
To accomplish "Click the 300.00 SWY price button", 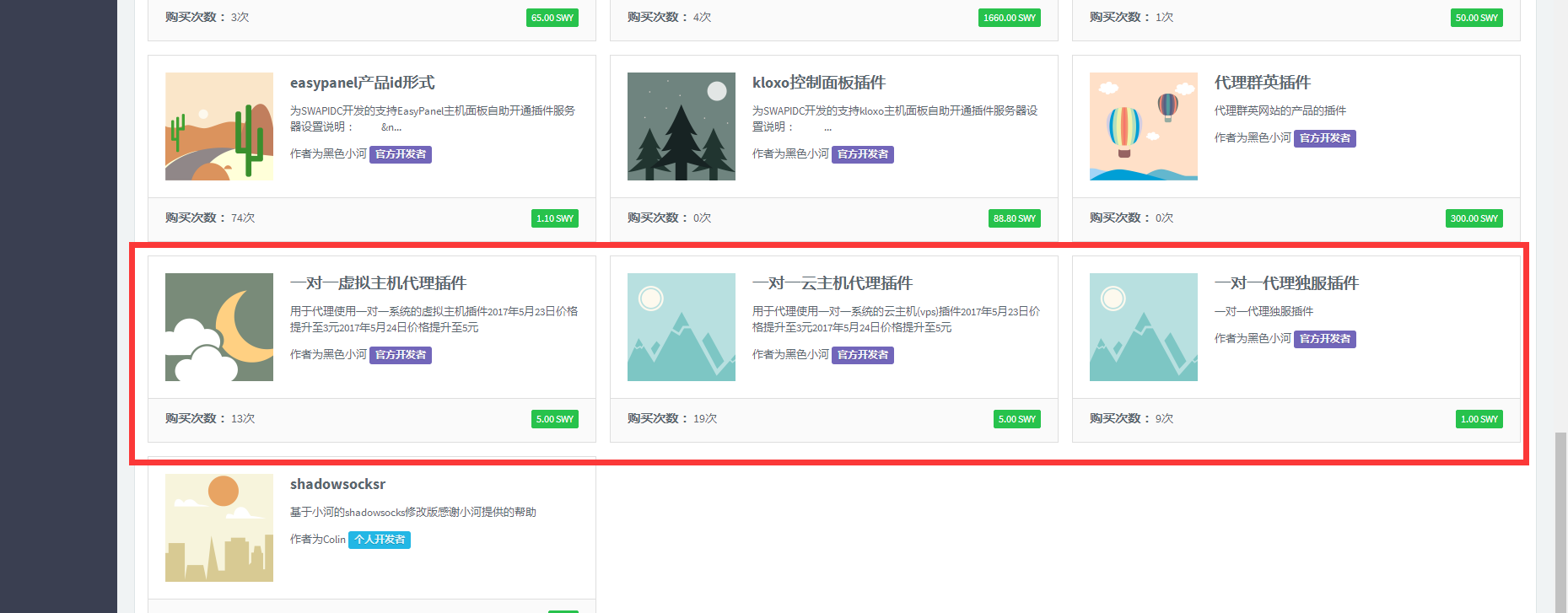I will 1474,218.
